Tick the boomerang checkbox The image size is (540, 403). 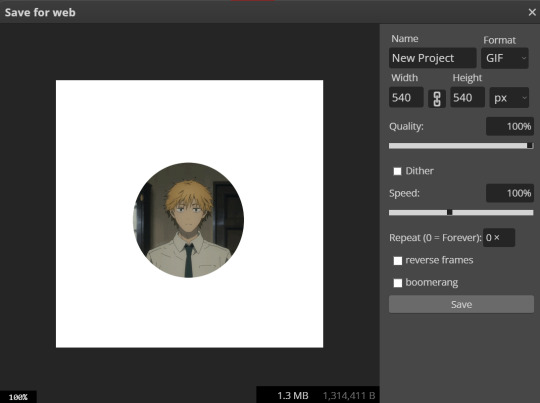(398, 283)
